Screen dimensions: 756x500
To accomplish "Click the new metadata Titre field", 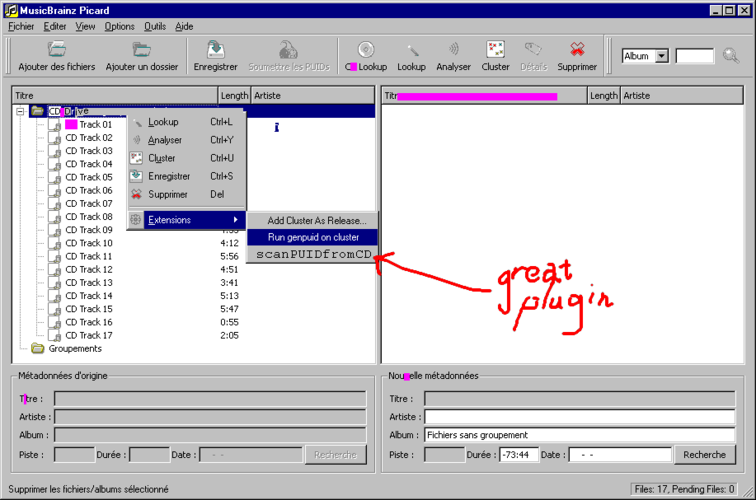I will (x=580, y=399).
